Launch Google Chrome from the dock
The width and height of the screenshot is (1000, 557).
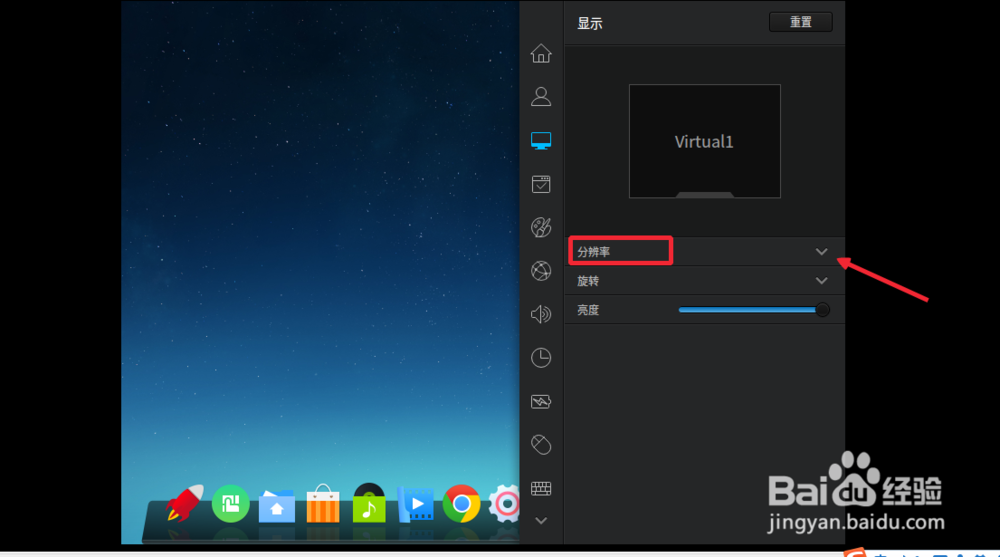click(x=461, y=504)
